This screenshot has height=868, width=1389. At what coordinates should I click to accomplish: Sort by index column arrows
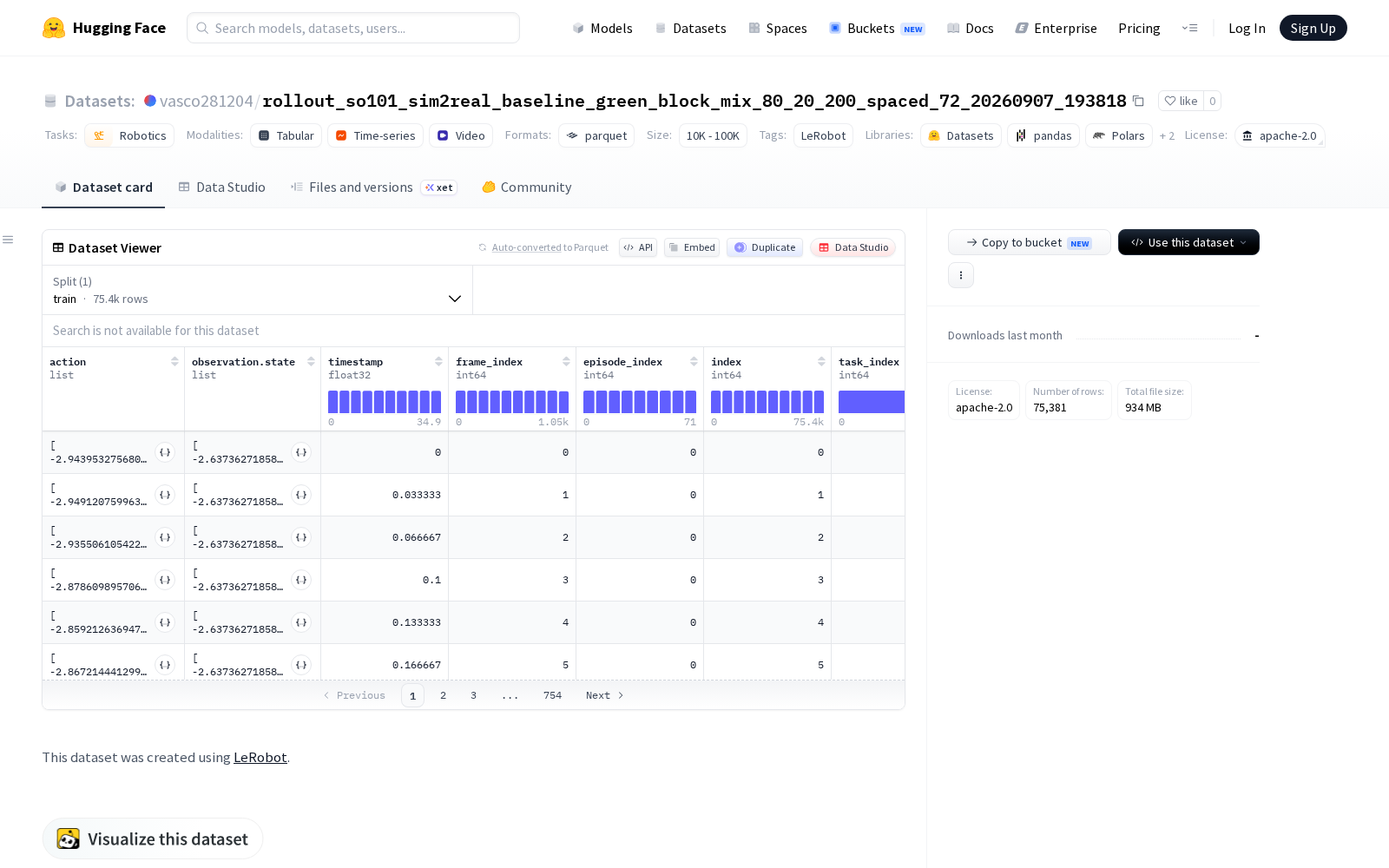[x=821, y=362]
